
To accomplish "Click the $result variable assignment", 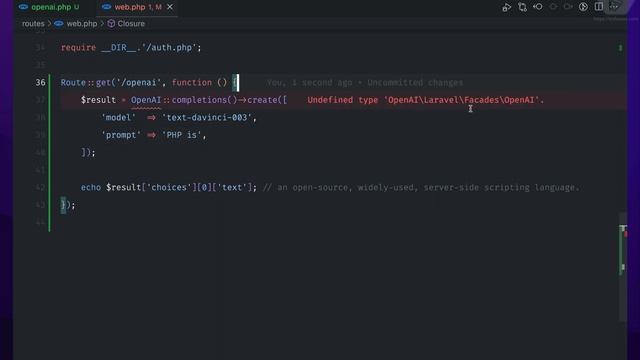I will point(98,100).
